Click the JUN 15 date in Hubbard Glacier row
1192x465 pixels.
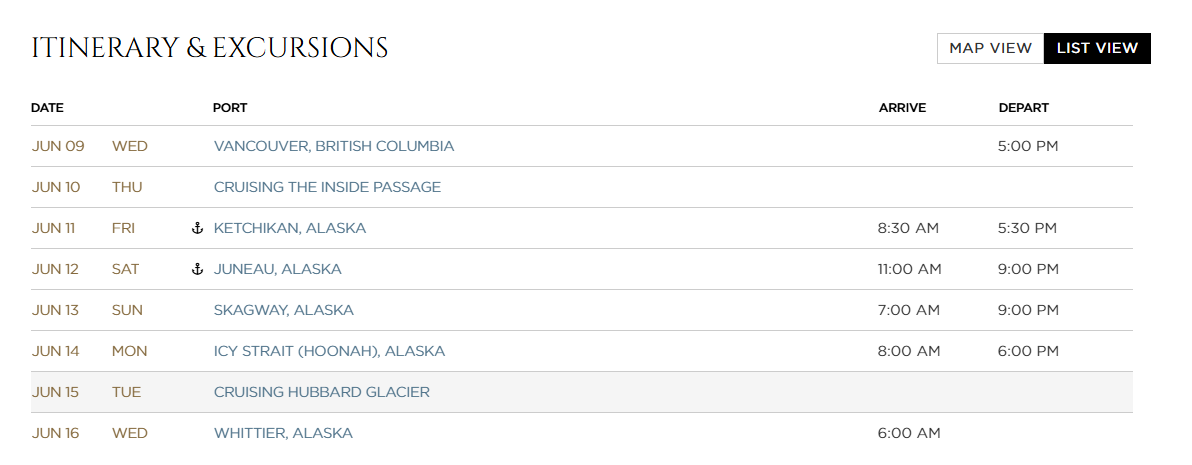pos(55,392)
